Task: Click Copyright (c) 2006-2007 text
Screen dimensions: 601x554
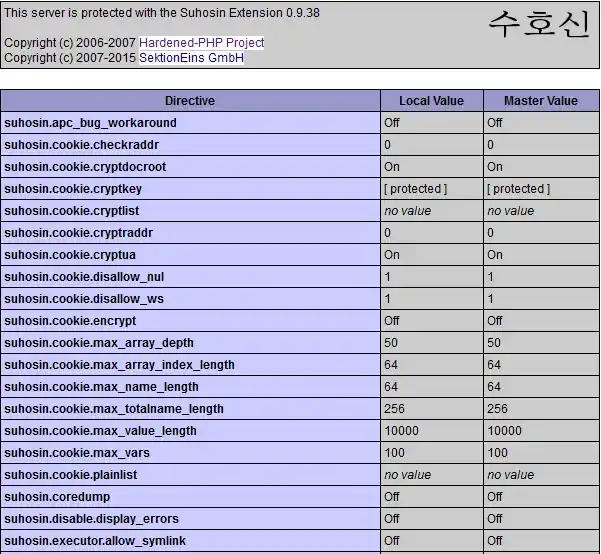Action: pyautogui.click(x=70, y=43)
